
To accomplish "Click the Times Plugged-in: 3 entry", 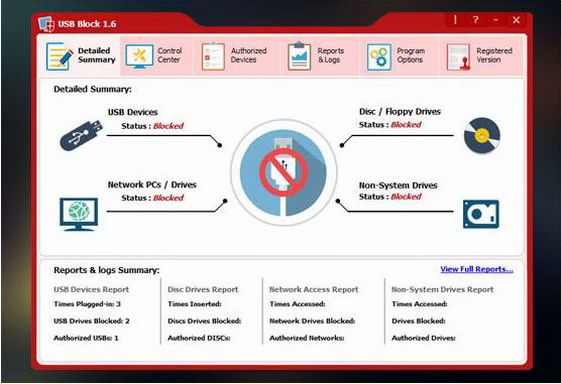I will click(x=87, y=304).
